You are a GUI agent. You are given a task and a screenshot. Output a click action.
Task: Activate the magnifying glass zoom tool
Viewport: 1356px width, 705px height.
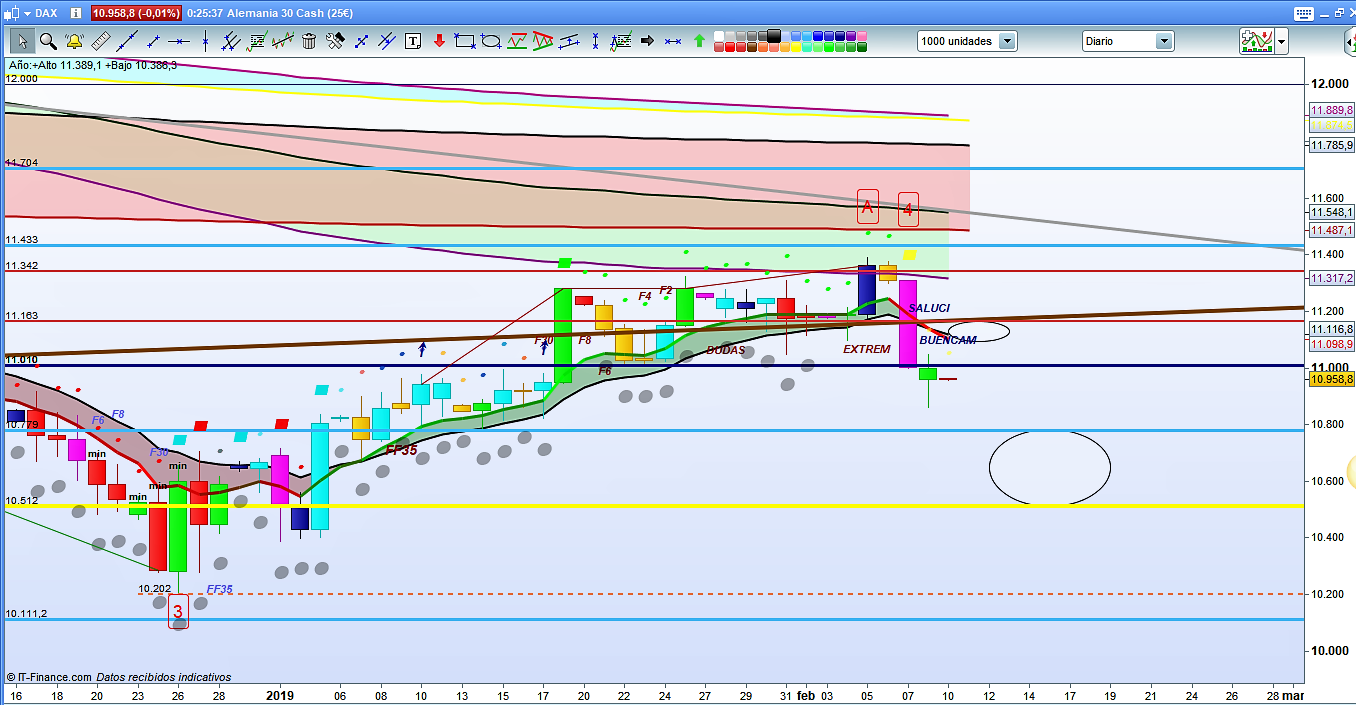coord(48,41)
